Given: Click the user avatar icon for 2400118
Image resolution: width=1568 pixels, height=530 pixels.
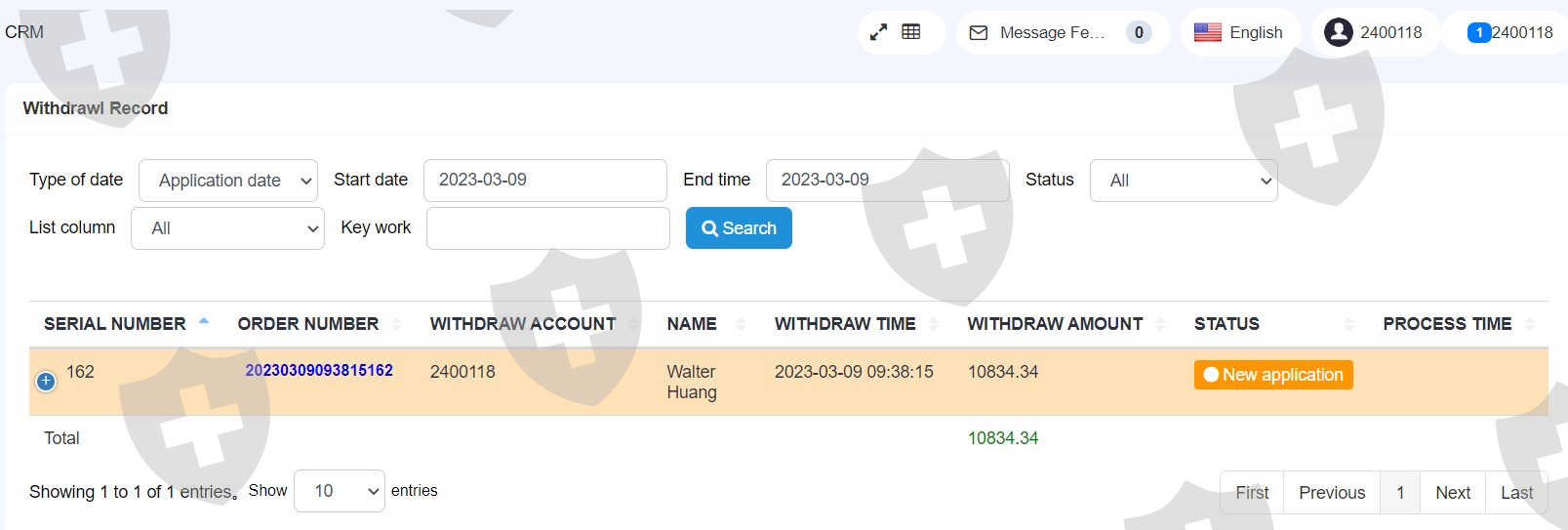Looking at the screenshot, I should (x=1338, y=32).
